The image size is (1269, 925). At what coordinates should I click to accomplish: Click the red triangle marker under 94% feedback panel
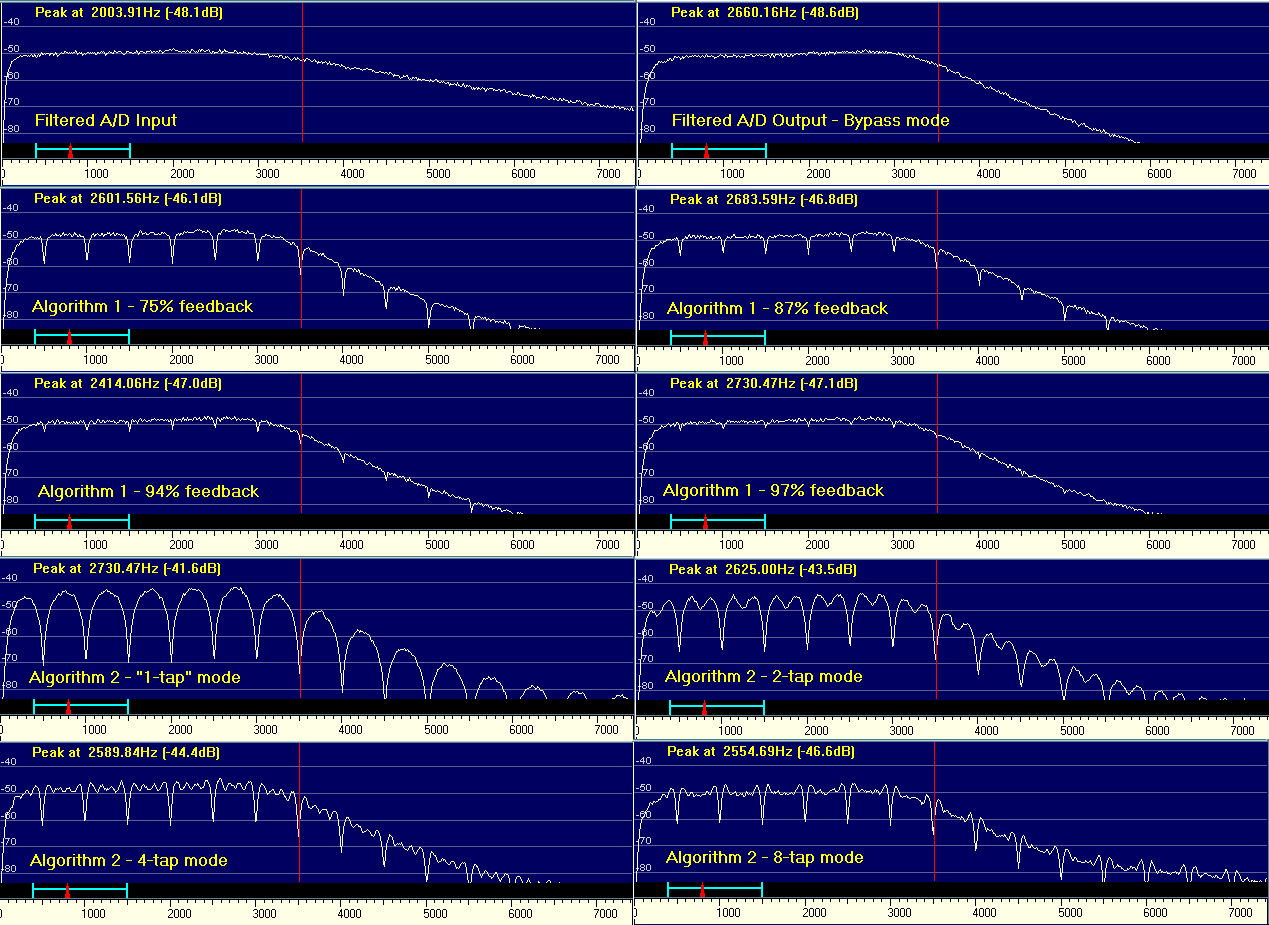coord(69,522)
